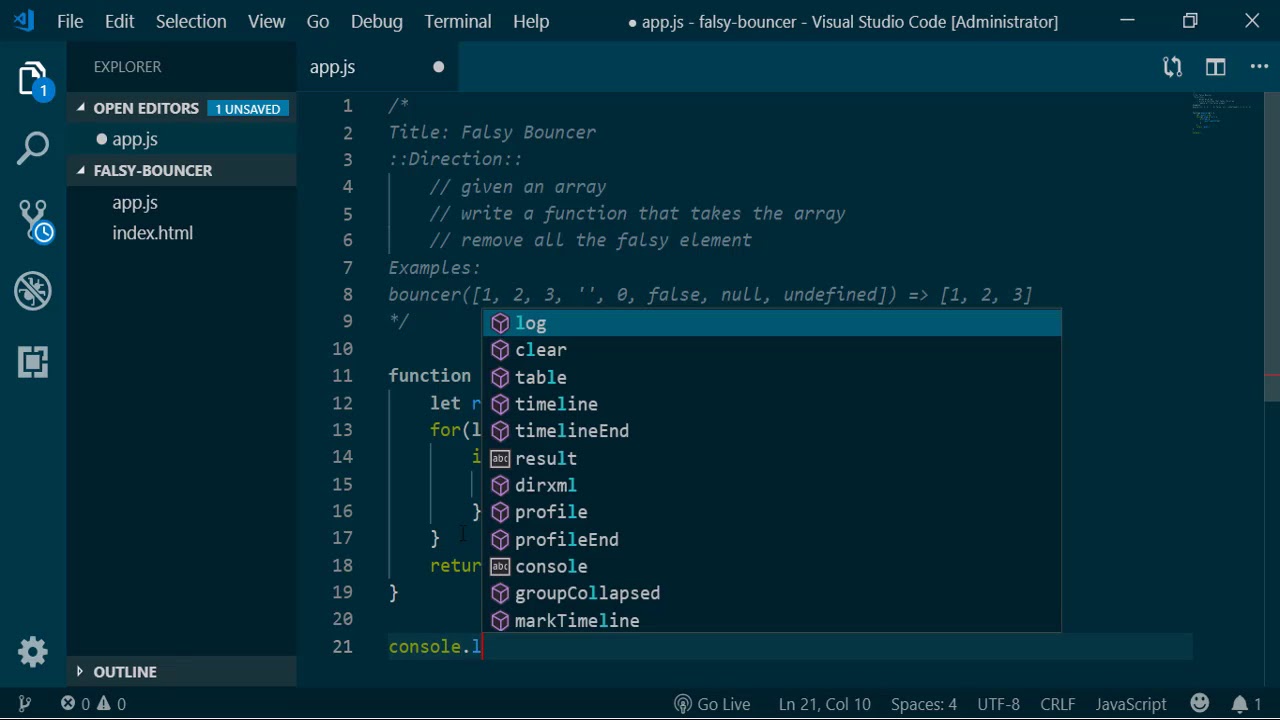
Task: Open the Debug menu
Action: click(x=377, y=21)
